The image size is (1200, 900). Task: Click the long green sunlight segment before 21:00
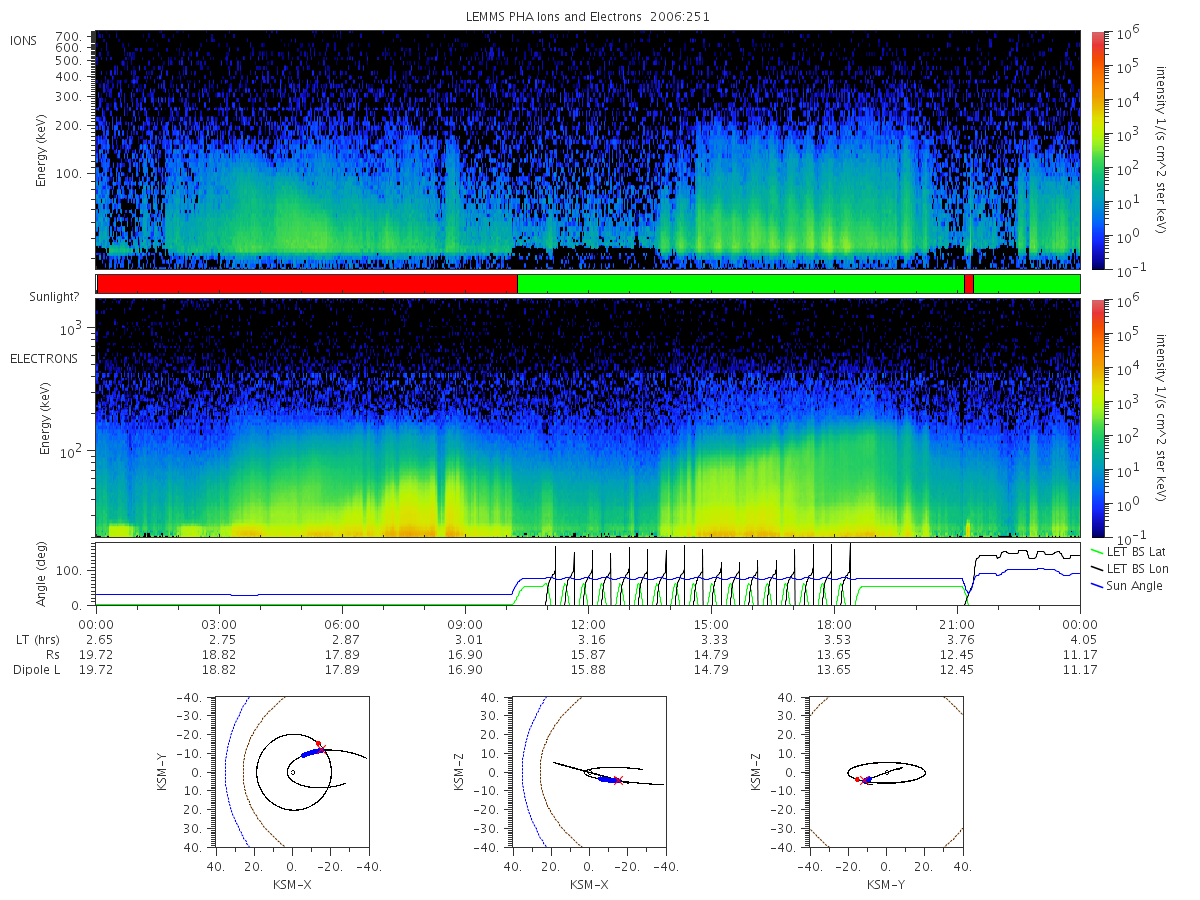tap(741, 284)
